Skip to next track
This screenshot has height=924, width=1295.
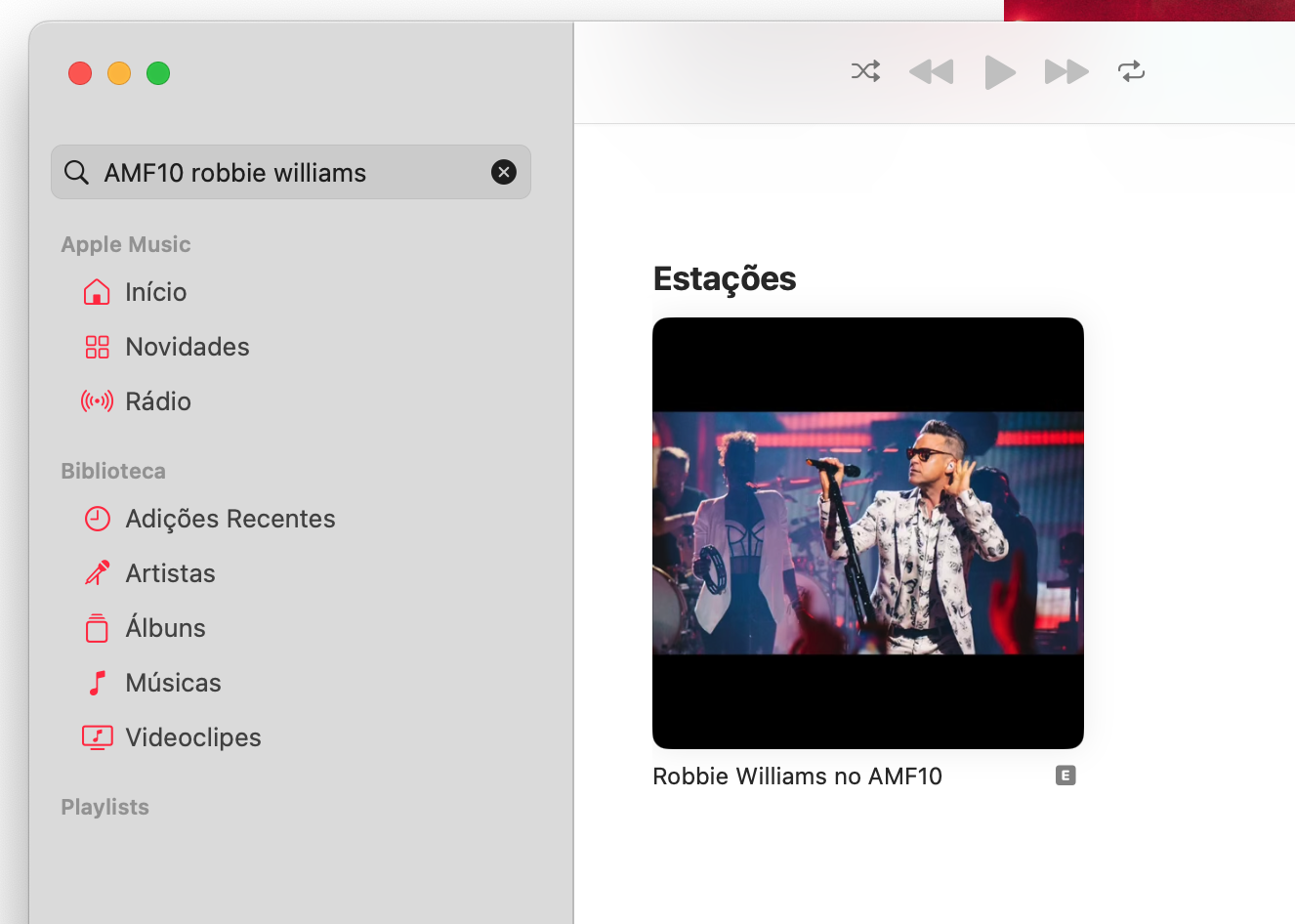[1066, 72]
